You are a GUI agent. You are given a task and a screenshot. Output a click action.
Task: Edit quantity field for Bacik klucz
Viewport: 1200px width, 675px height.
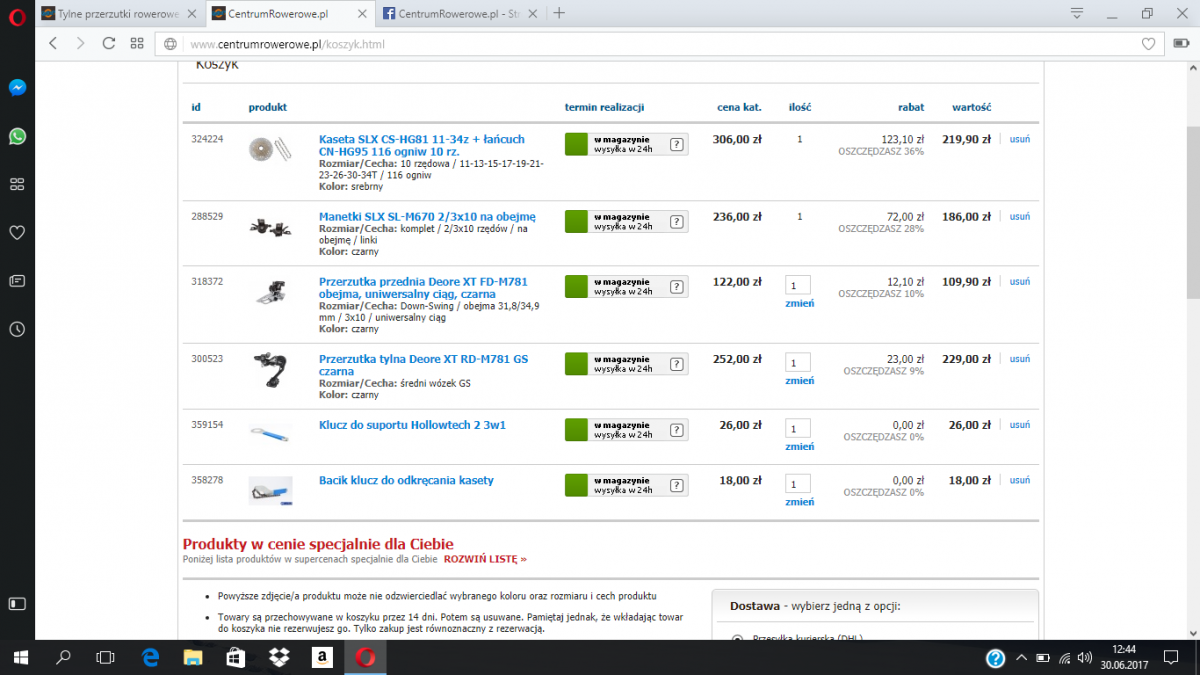pyautogui.click(x=798, y=484)
